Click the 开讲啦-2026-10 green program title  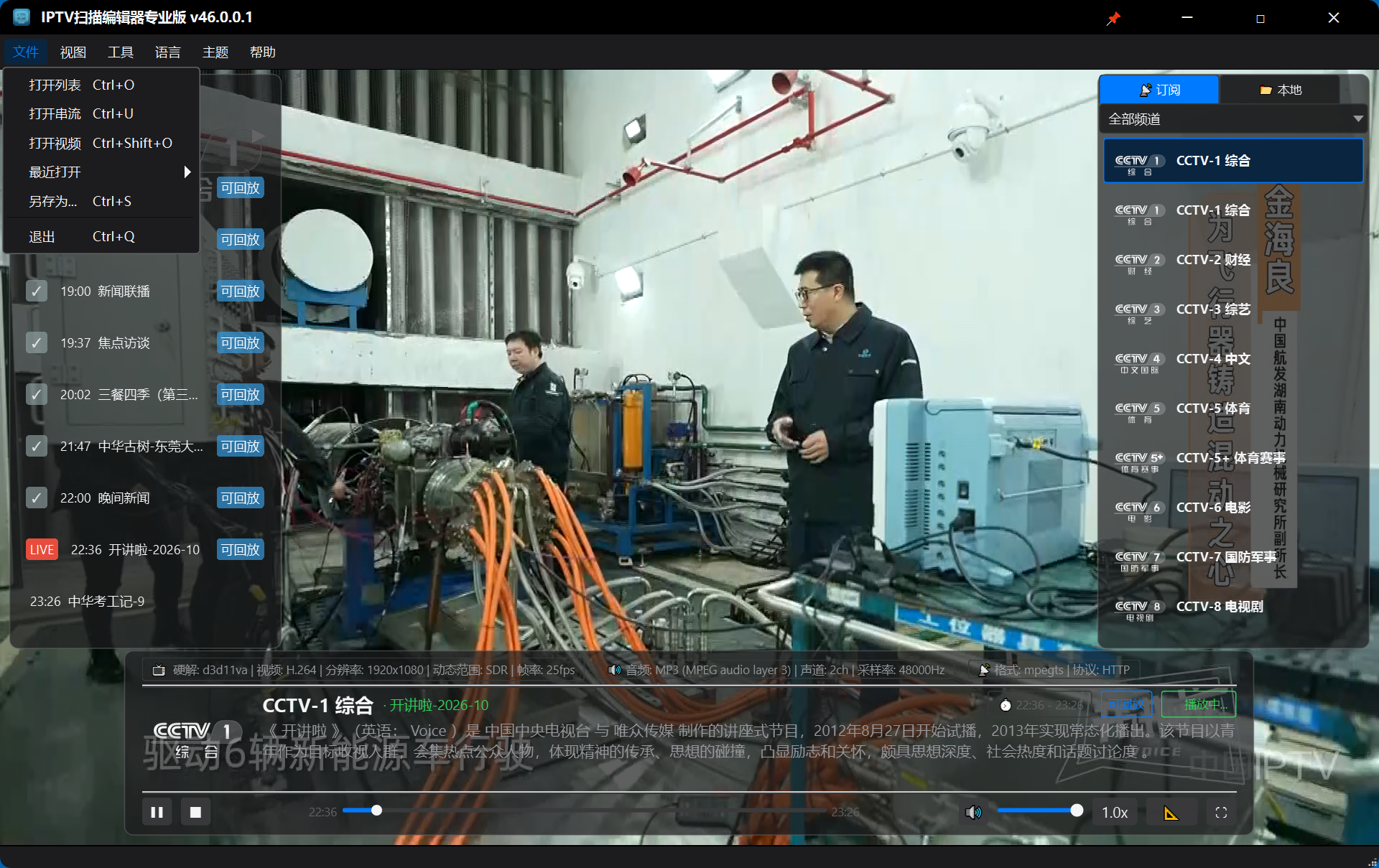tap(439, 705)
